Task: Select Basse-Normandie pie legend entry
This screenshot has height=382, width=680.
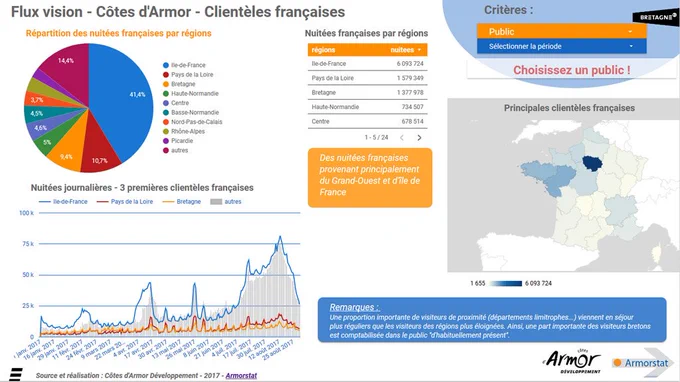Action: click(191, 112)
